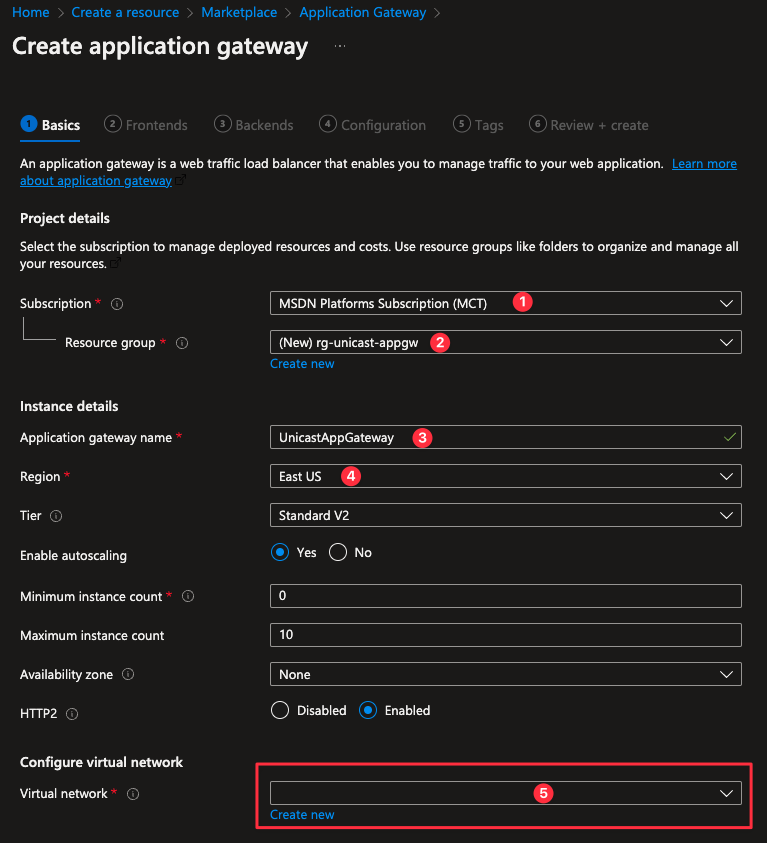Image resolution: width=767 pixels, height=843 pixels.
Task: Click the Tier info icon
Action: [x=56, y=516]
